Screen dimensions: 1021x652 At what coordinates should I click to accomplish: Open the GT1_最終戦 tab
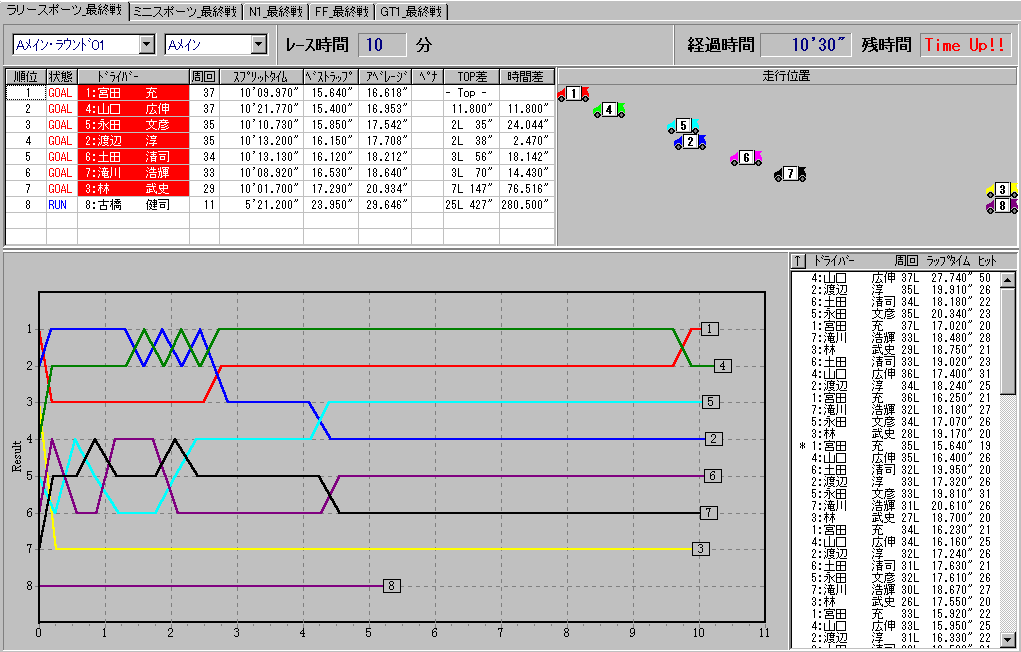pos(411,11)
